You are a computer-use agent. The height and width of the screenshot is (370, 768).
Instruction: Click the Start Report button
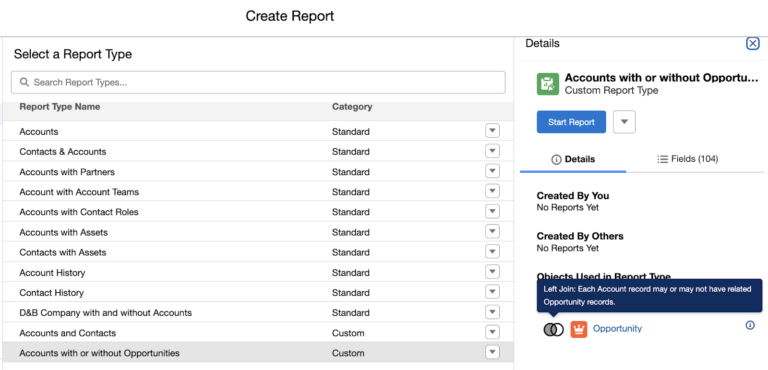pos(571,122)
